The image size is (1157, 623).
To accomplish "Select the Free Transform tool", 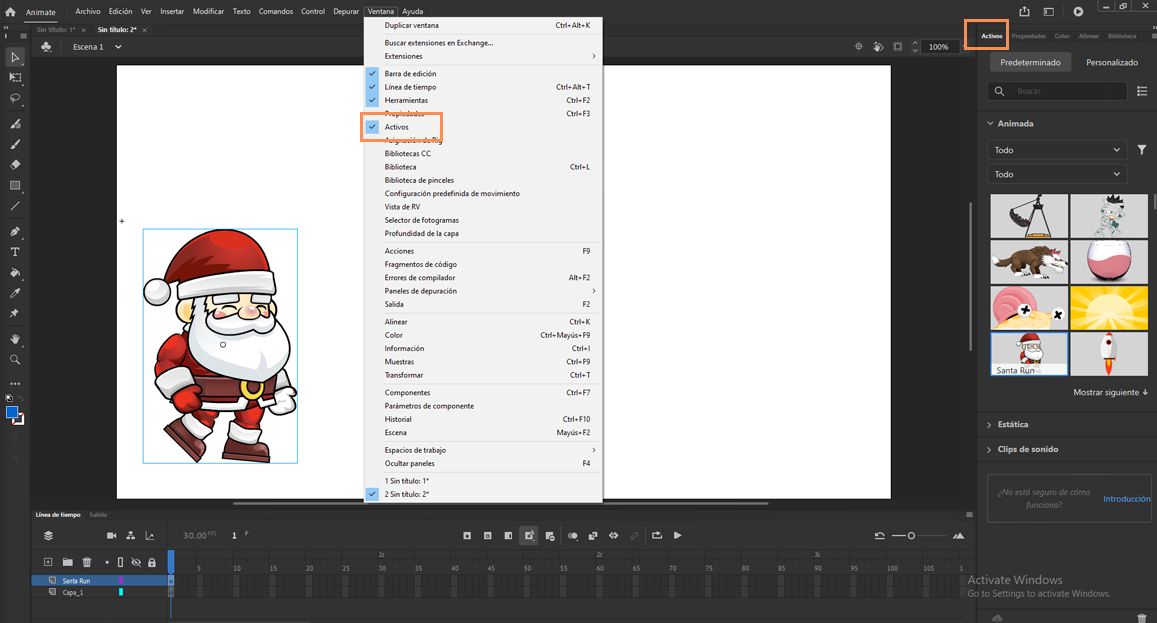I will click(x=15, y=77).
